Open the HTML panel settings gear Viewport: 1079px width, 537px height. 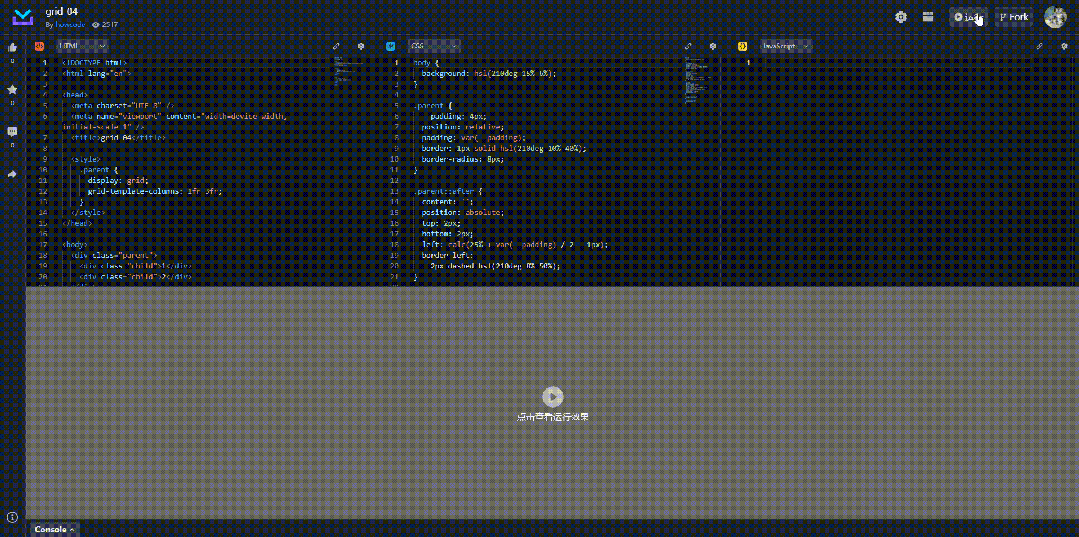361,46
